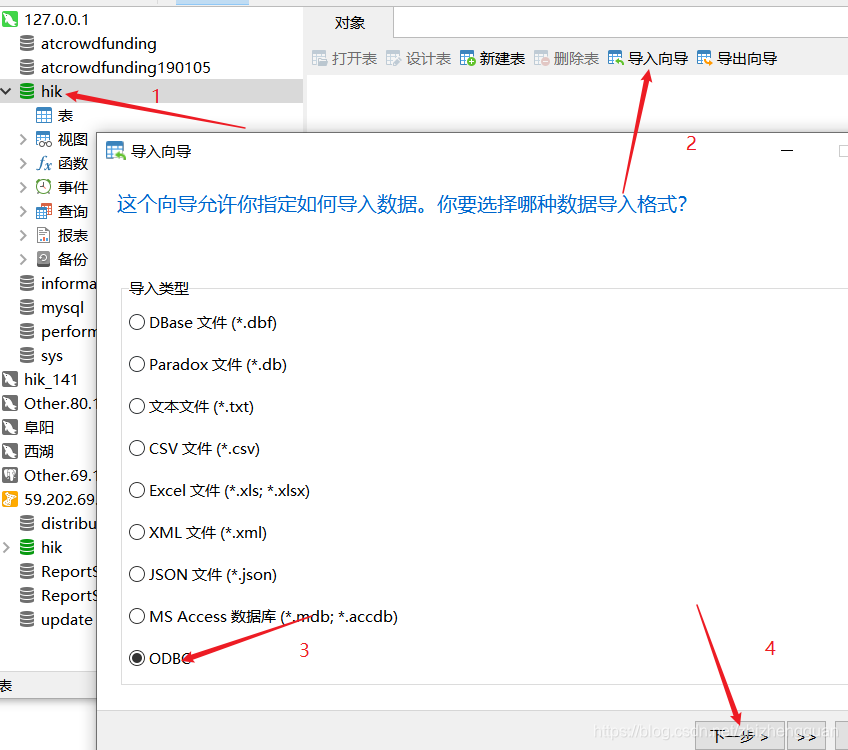848x750 pixels.
Task: Click the 打开表 (Open Table) icon
Action: point(345,58)
